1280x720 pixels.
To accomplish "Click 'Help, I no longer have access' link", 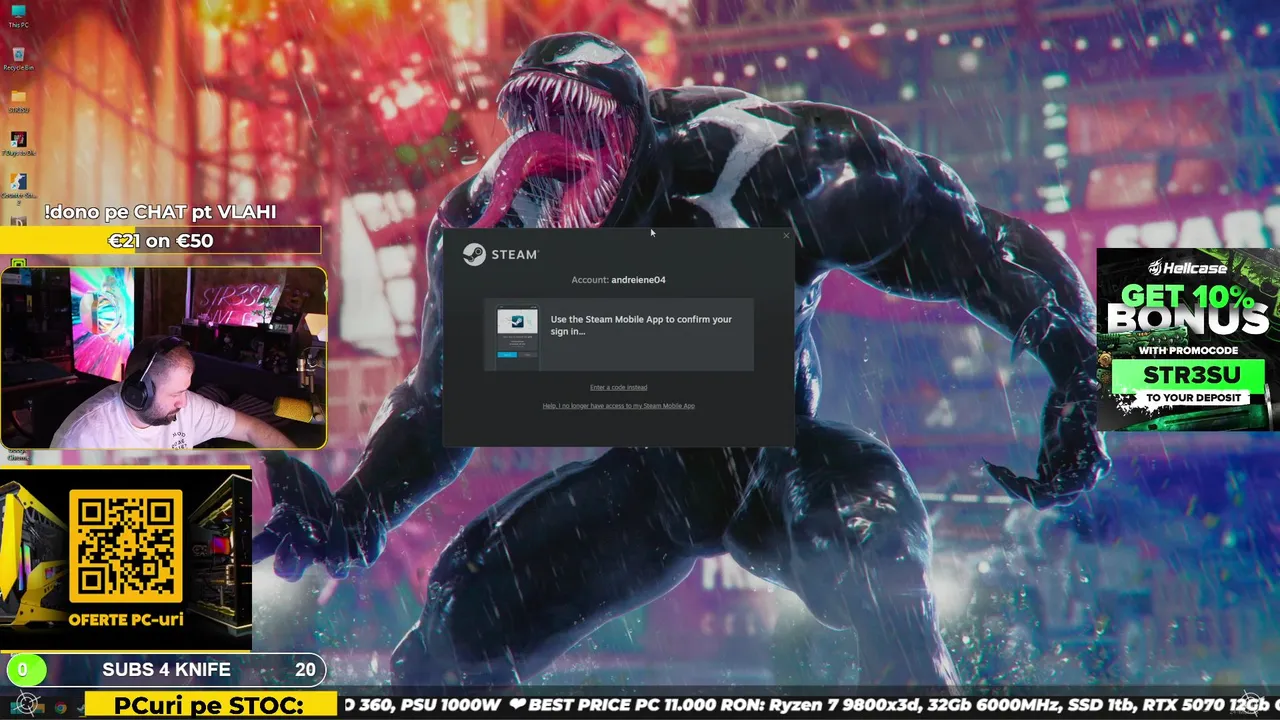I will tap(618, 406).
